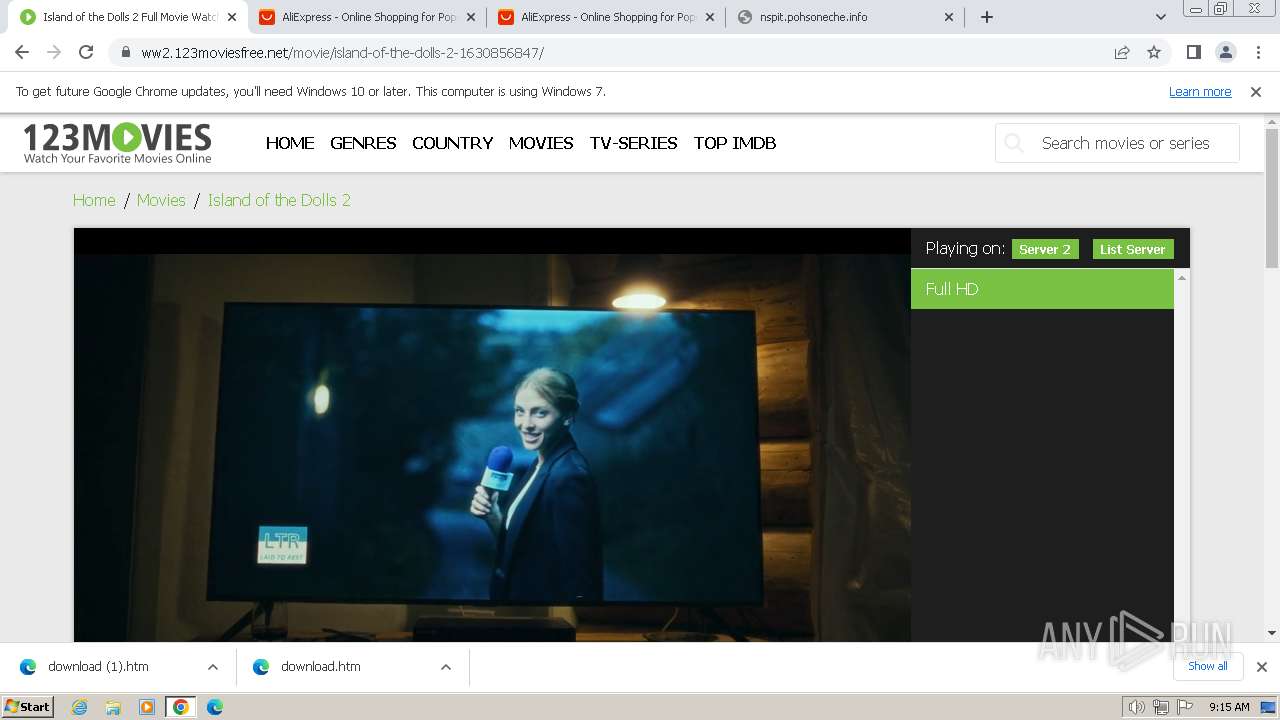Open the Learn more link
Screen dimensions: 1280x720
1200,91
